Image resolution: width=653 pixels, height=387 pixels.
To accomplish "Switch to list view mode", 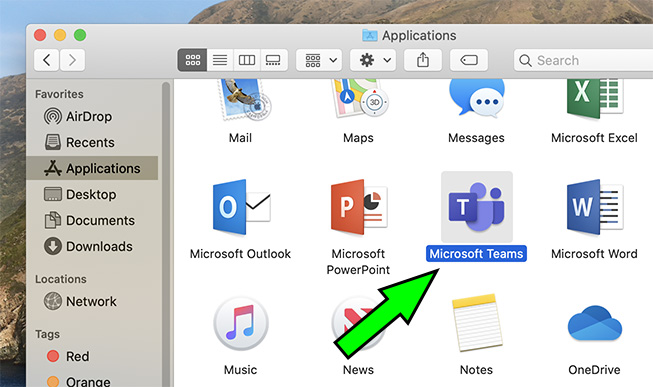I will pyautogui.click(x=220, y=60).
